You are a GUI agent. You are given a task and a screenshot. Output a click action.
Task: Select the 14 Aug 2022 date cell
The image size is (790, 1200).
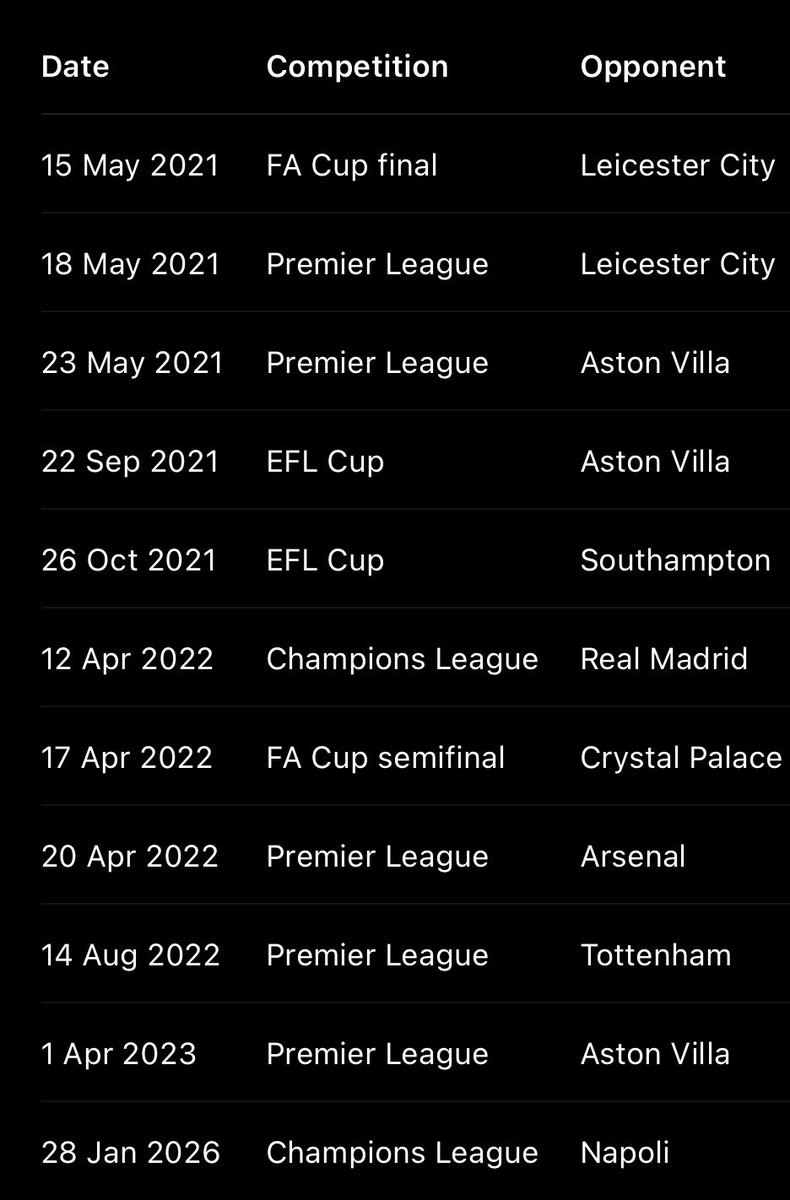pyautogui.click(x=130, y=956)
